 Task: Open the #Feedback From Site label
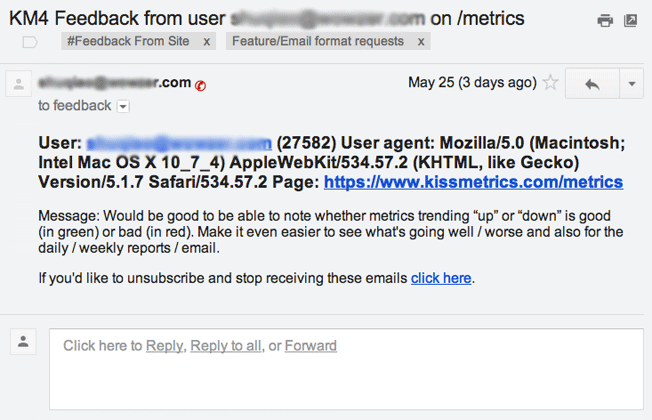[128, 41]
